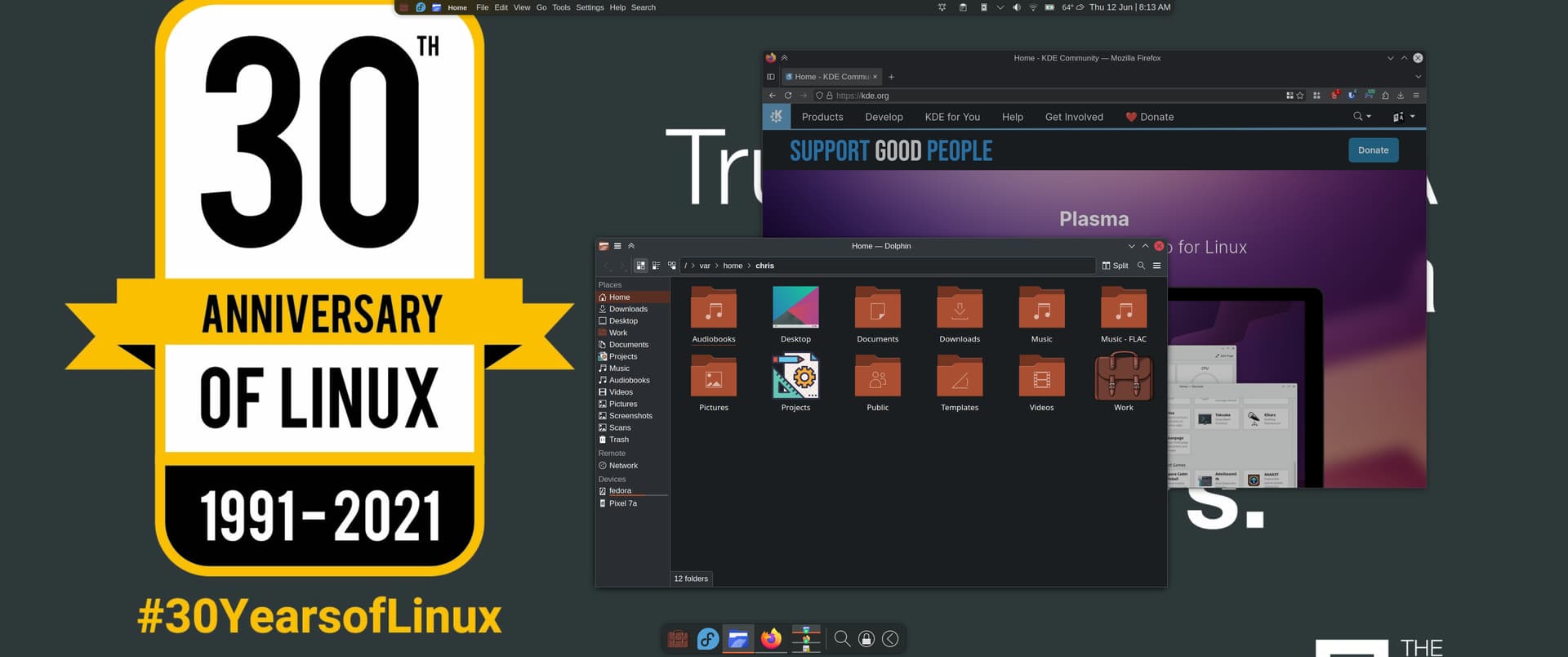Expand chevron after 'home' in breadcrumb
Viewport: 1568px width, 657px height.
coord(749,266)
